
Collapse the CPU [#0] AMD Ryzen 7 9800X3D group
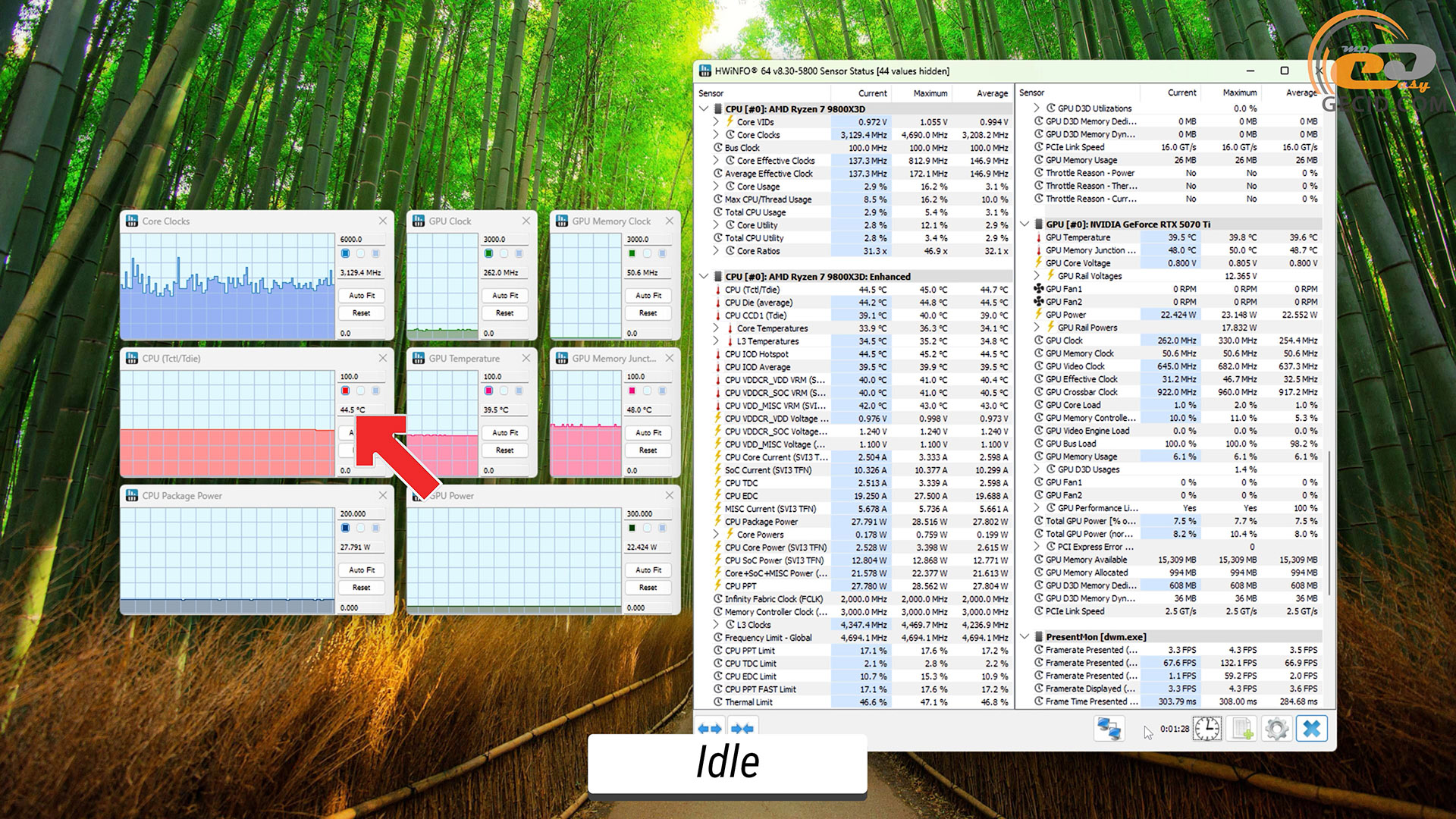pos(704,108)
